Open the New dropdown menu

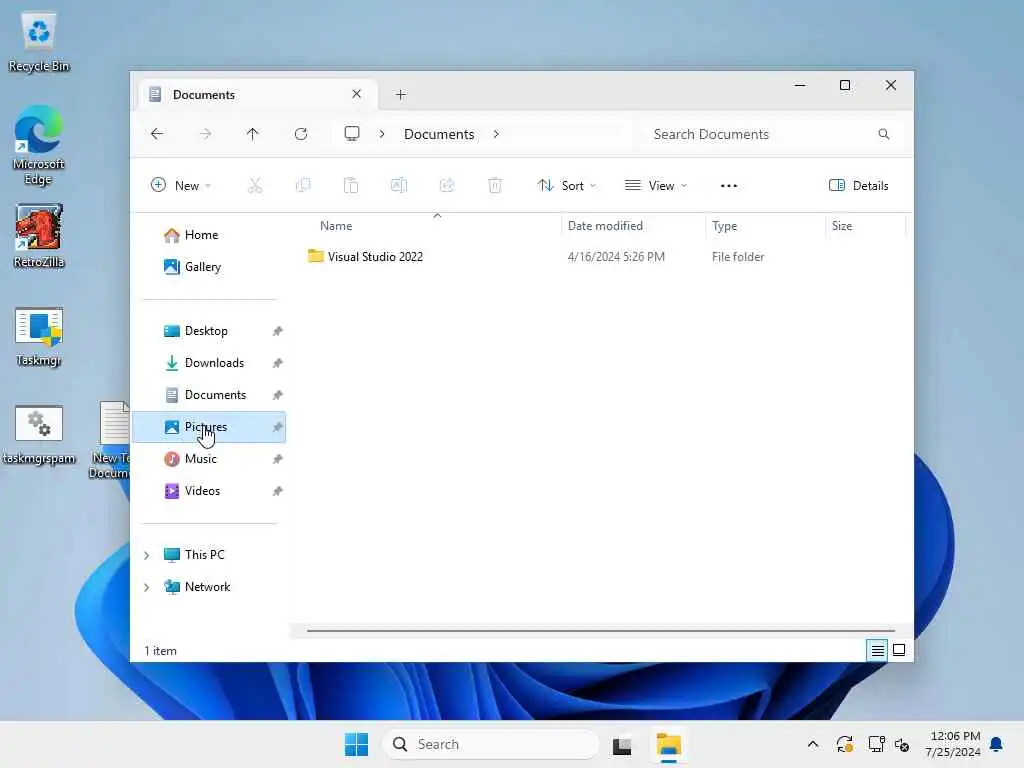pyautogui.click(x=181, y=185)
